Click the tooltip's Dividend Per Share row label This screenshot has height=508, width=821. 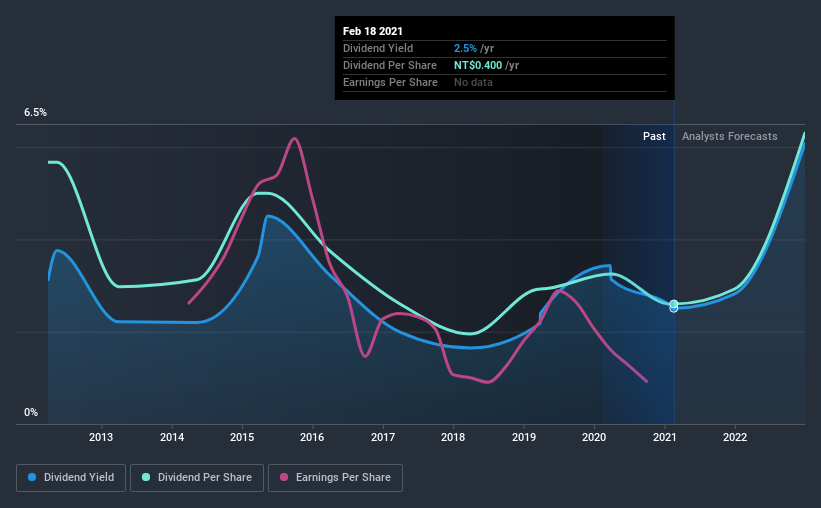coord(390,65)
